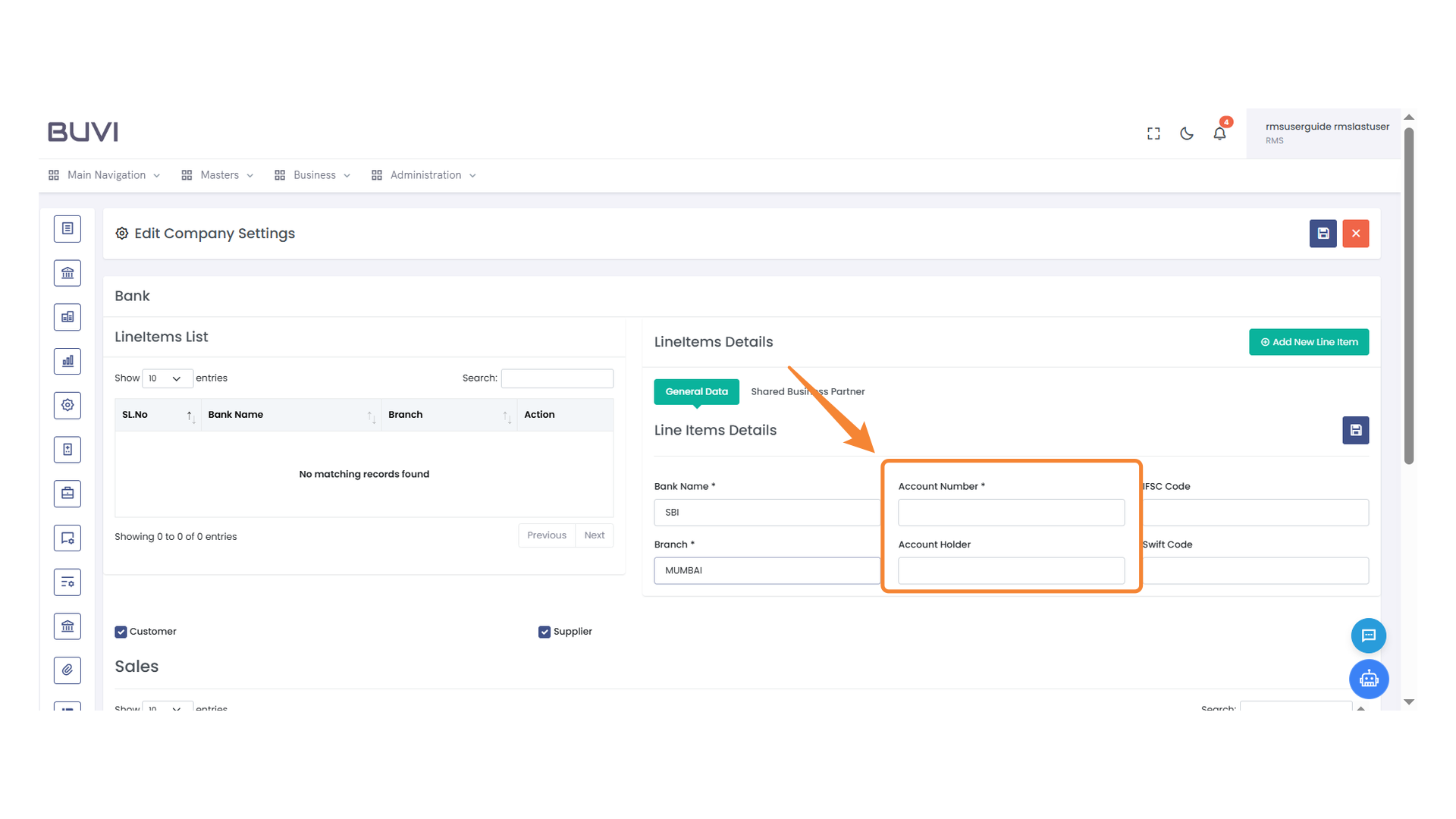Select the bank icon in the left sidebar

[67, 272]
